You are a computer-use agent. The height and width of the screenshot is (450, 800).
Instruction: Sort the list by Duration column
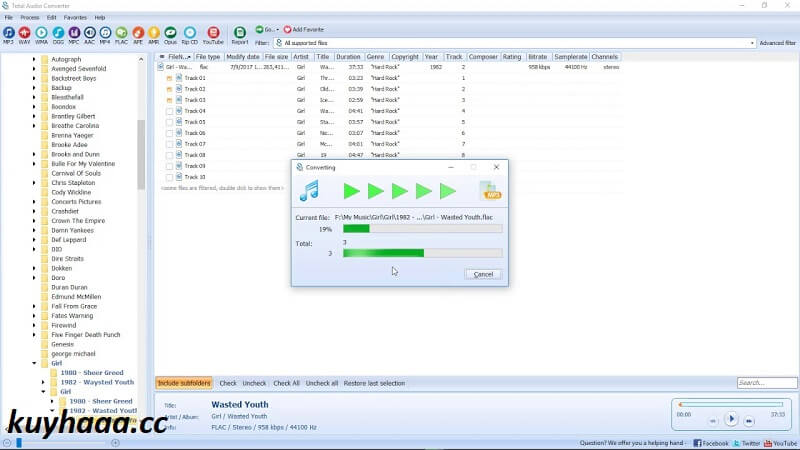(x=348, y=57)
